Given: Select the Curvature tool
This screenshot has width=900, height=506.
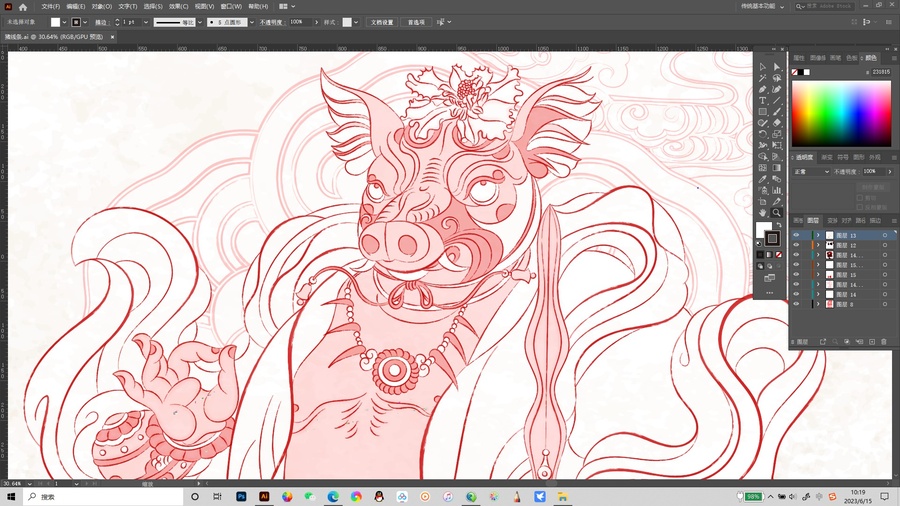Looking at the screenshot, I should (x=777, y=89).
